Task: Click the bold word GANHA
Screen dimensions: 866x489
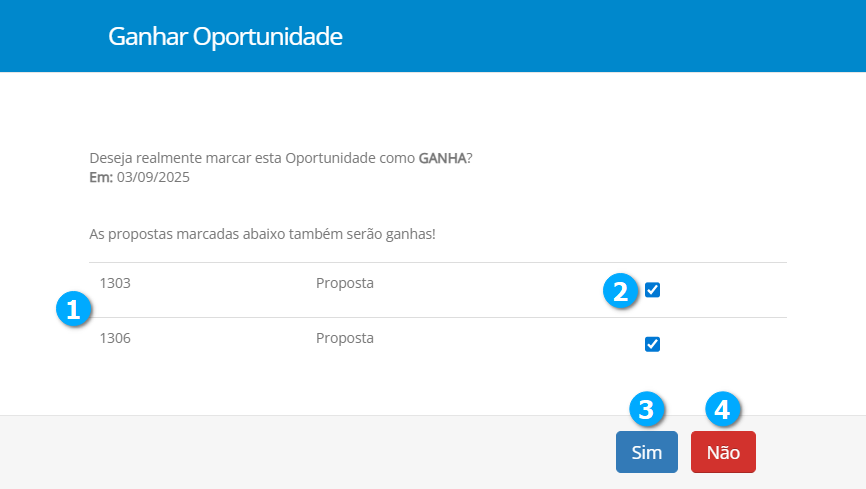Action: 442,159
